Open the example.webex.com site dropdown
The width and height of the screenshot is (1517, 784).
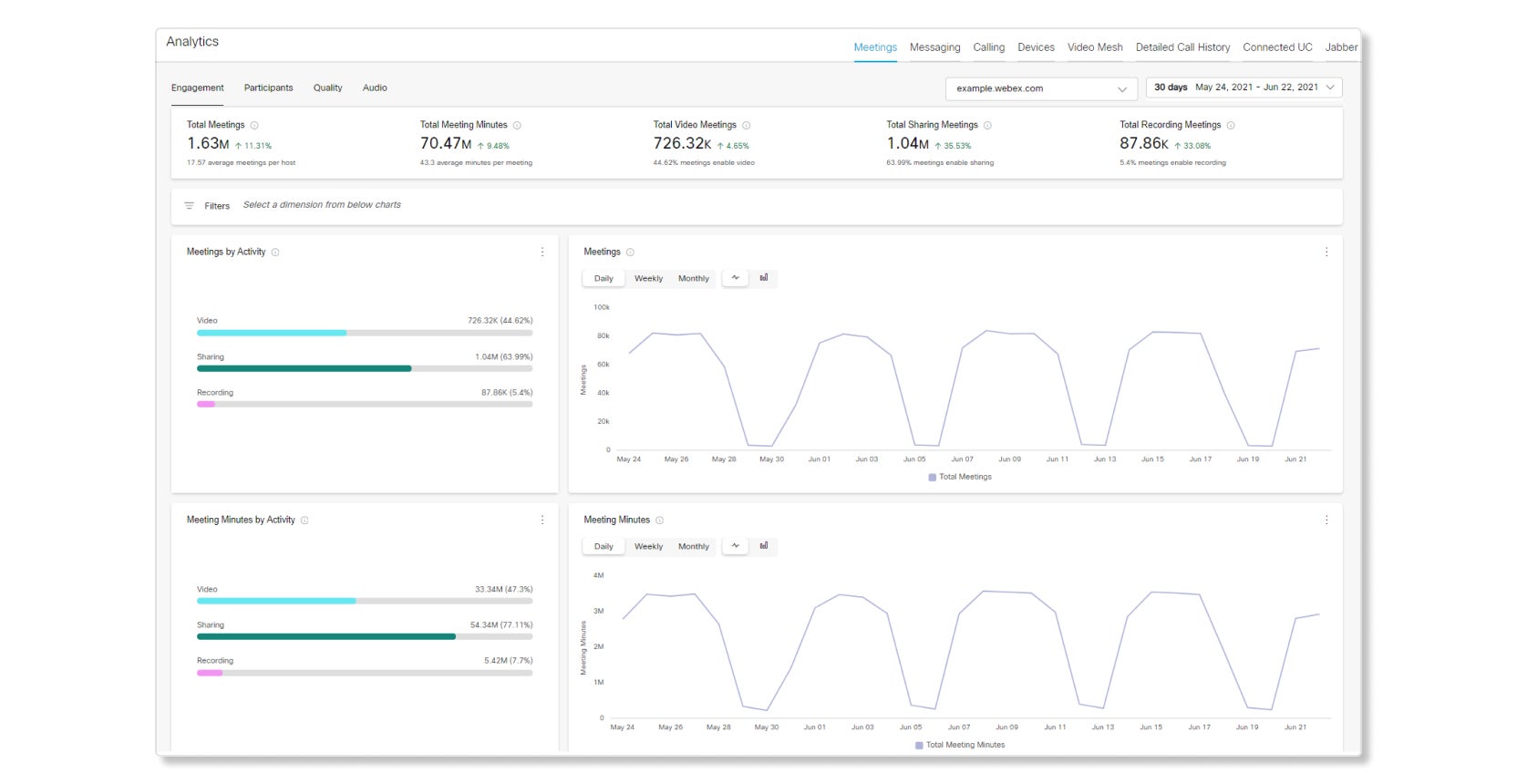(1041, 88)
